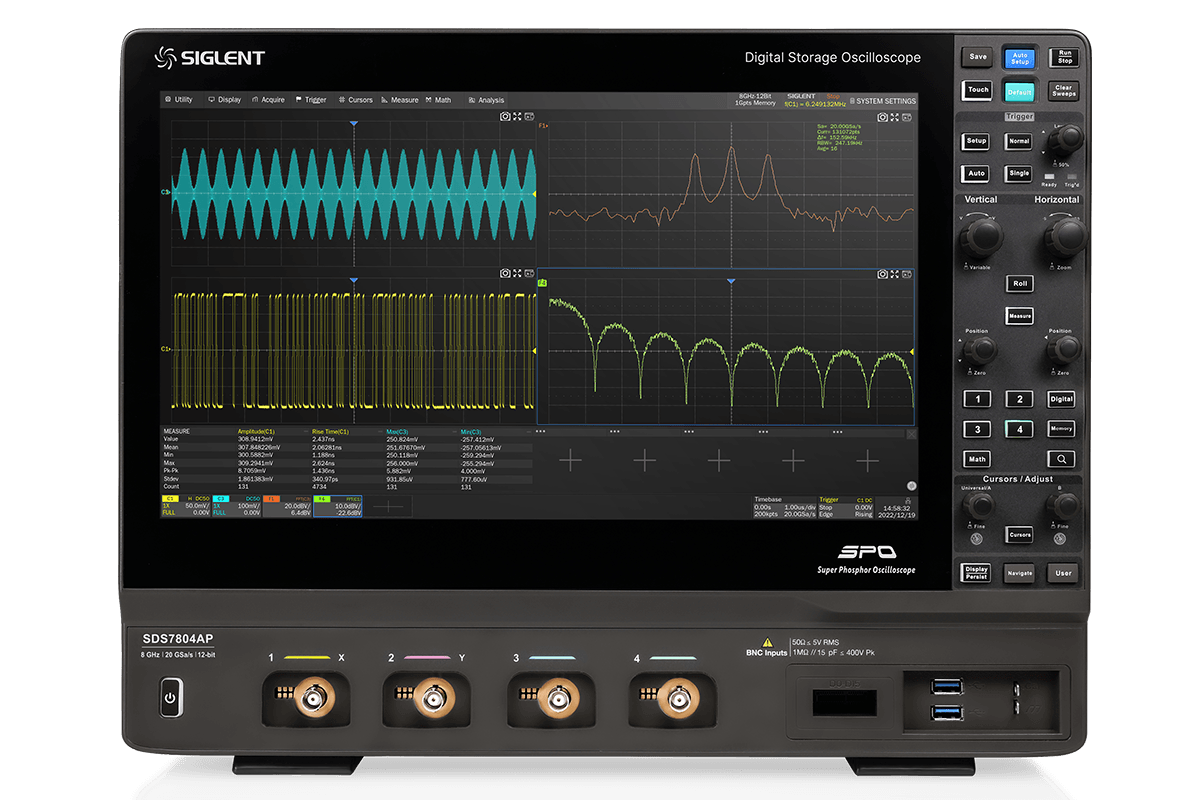Screen dimensions: 1200x800
Task: Open the on-screen Math menu
Action: (x=438, y=100)
